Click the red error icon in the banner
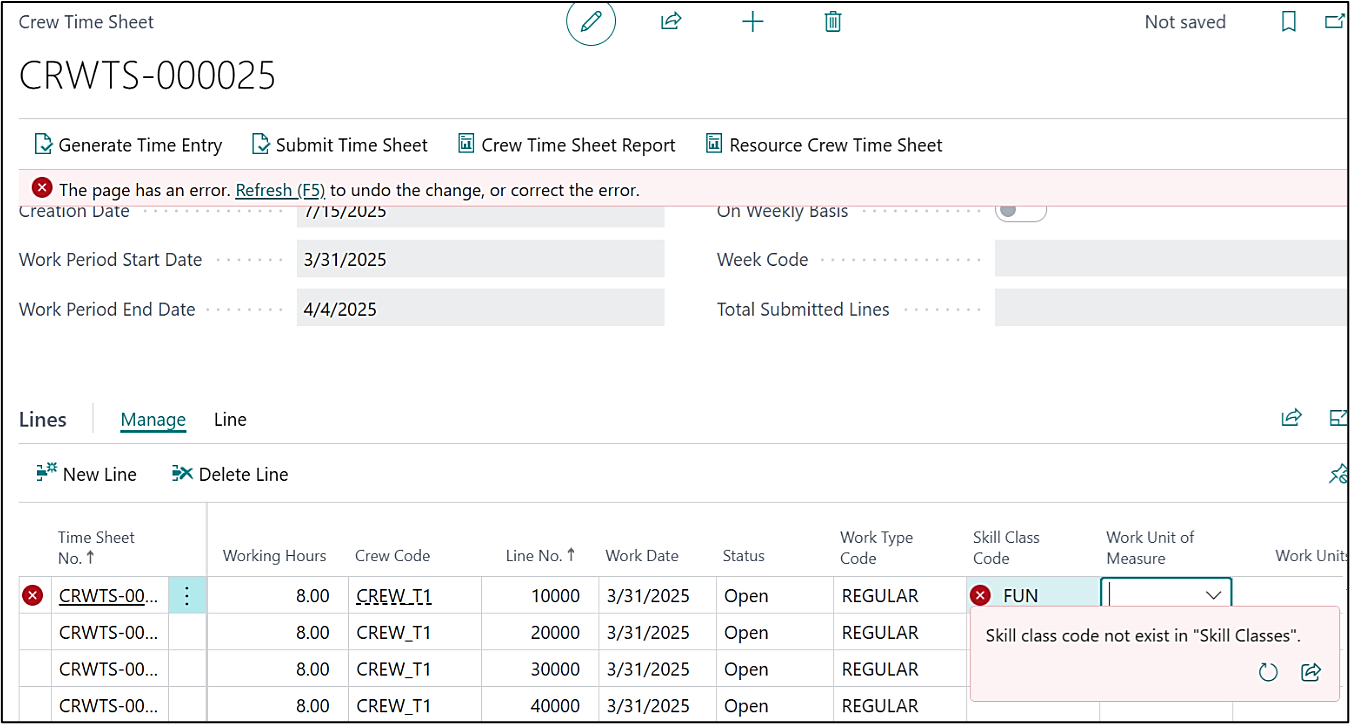Viewport: 1350px width, 724px height. coord(42,188)
